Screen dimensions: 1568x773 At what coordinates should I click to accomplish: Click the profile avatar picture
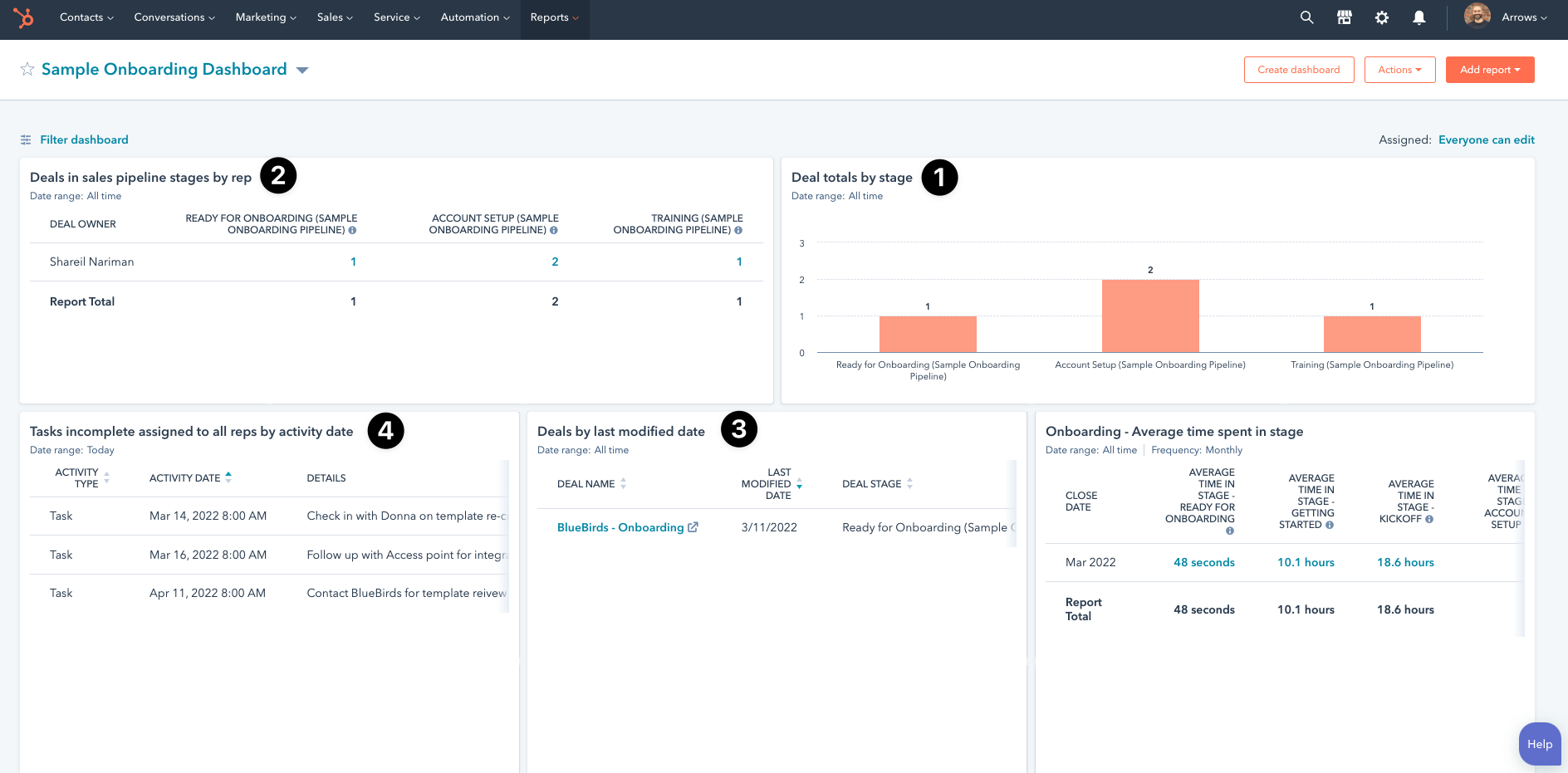coord(1477,16)
